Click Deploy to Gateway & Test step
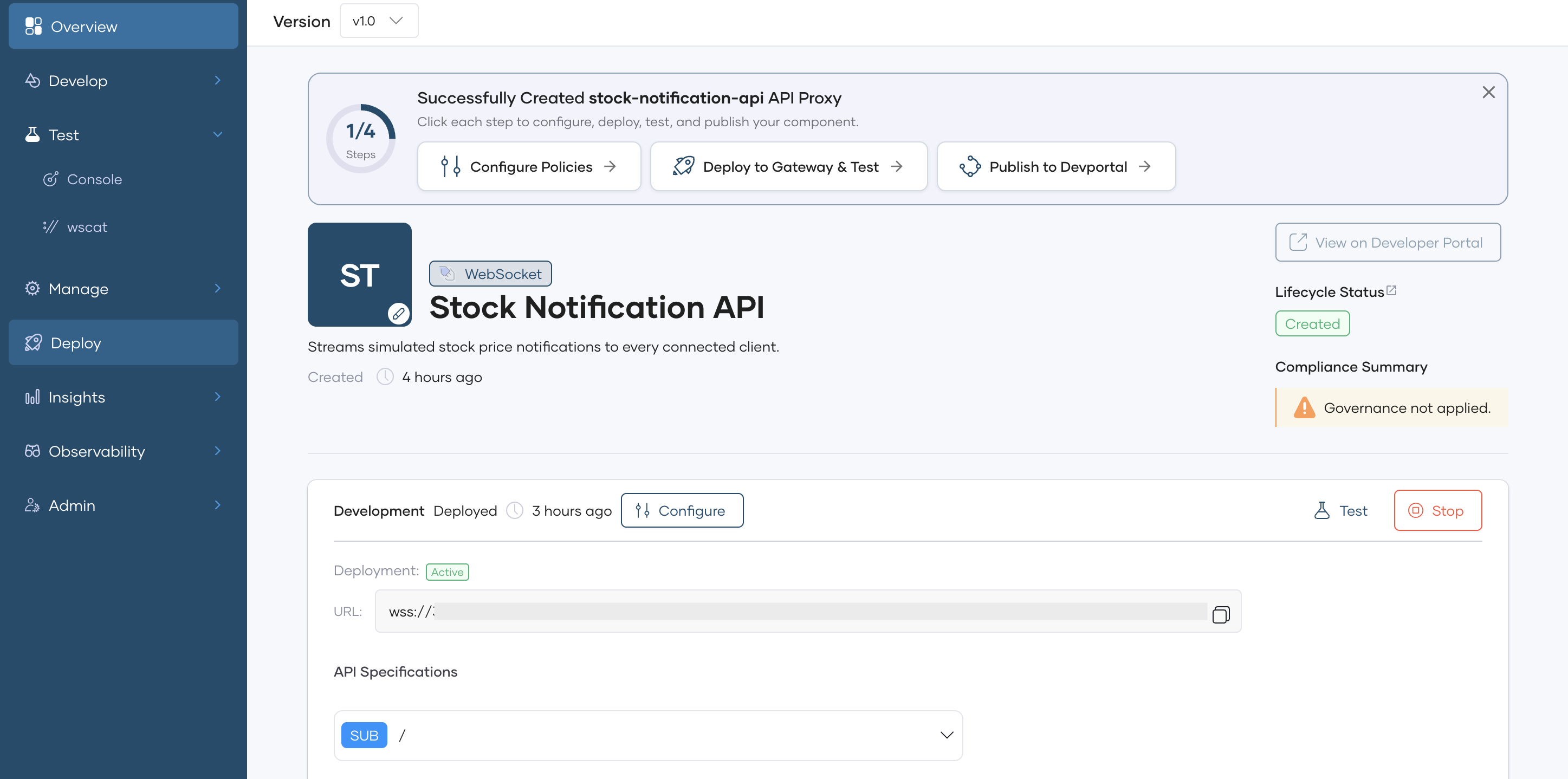This screenshot has height=779, width=1568. (788, 166)
